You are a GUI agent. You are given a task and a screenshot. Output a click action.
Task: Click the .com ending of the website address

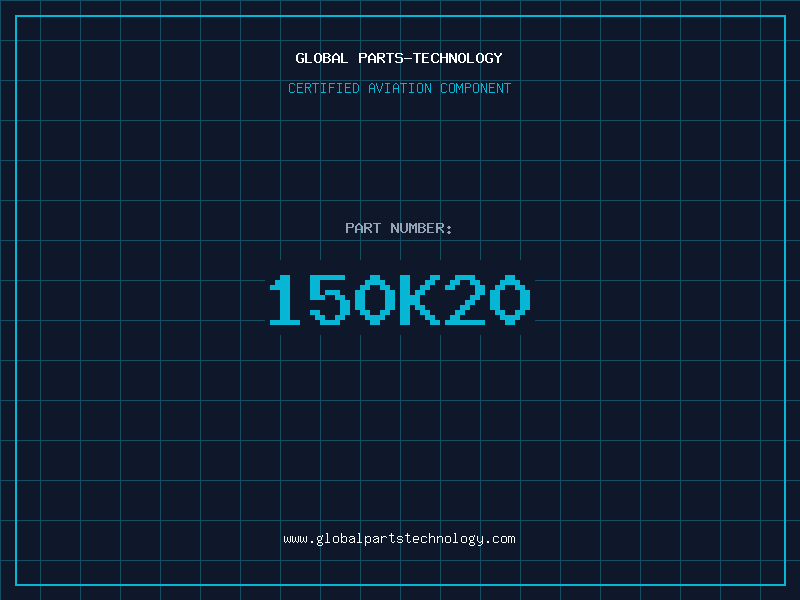click(x=500, y=539)
